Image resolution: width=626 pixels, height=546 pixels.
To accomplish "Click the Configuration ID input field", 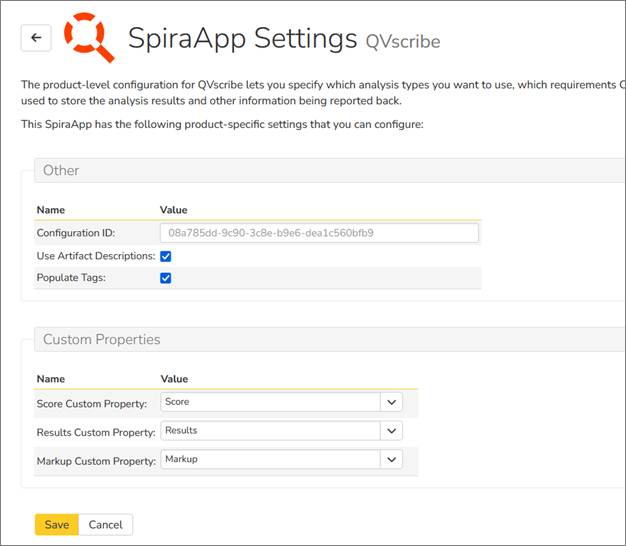I will coord(319,233).
